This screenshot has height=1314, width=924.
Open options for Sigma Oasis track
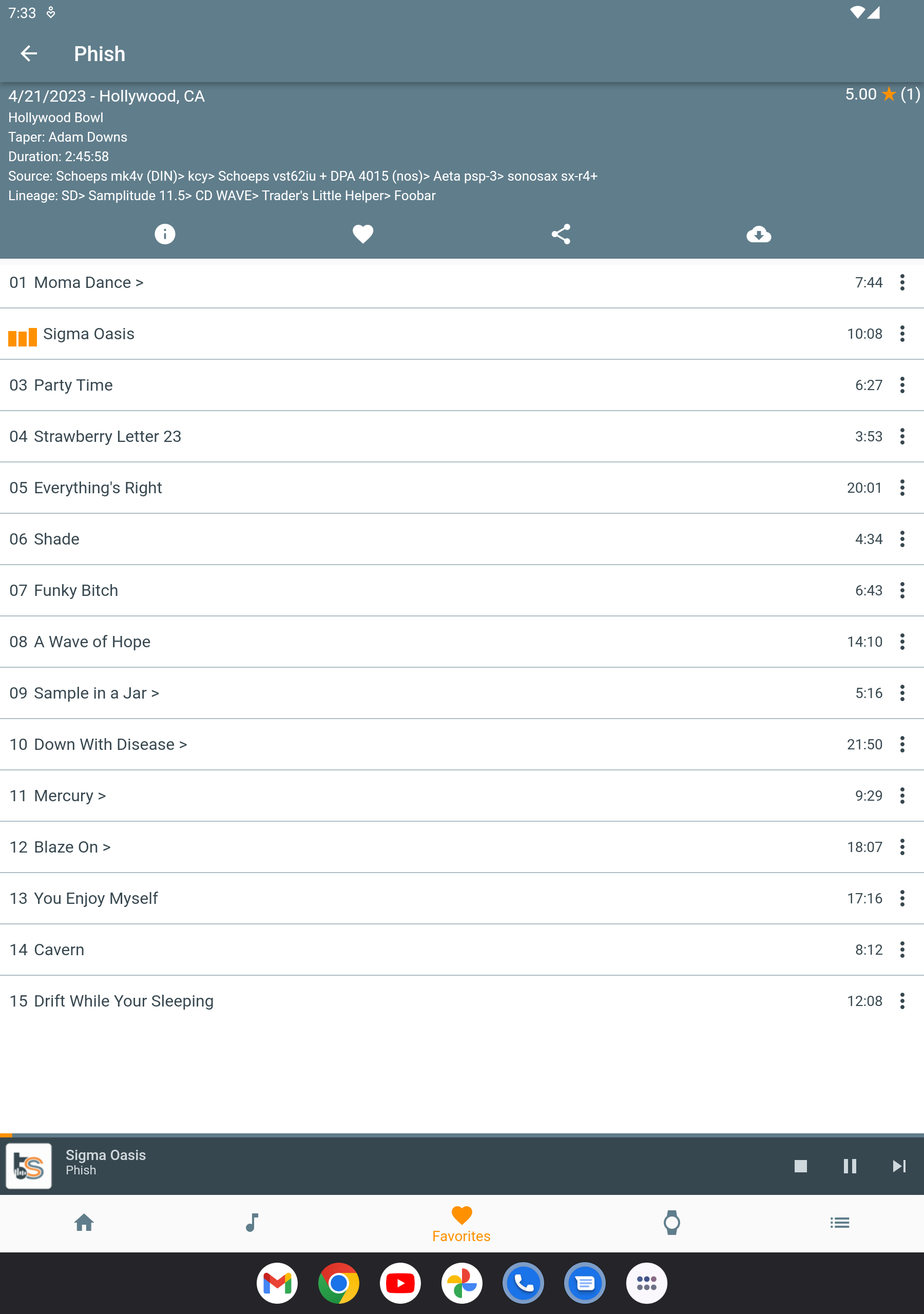tap(902, 334)
